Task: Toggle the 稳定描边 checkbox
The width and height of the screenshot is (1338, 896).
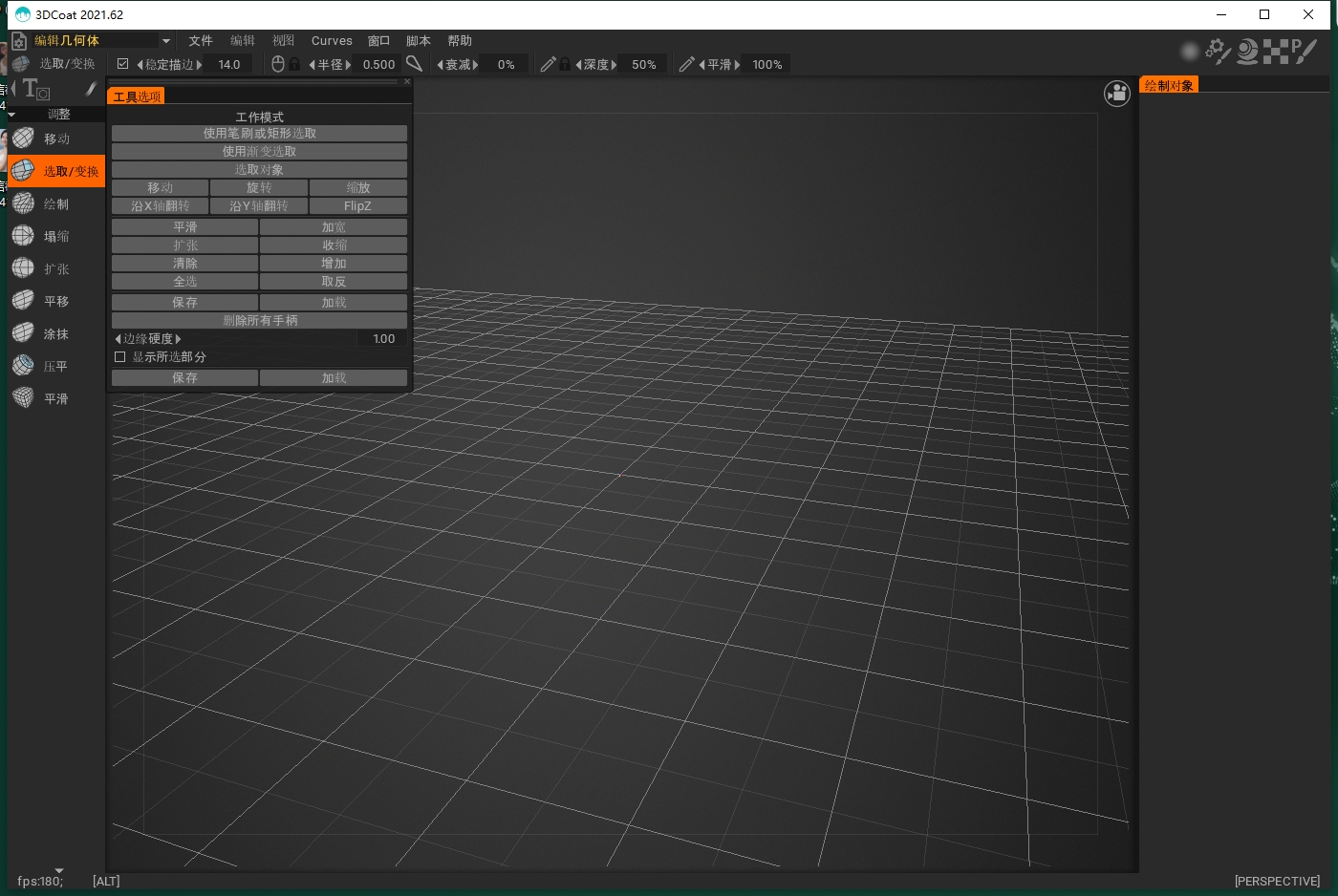Action: tap(122, 64)
